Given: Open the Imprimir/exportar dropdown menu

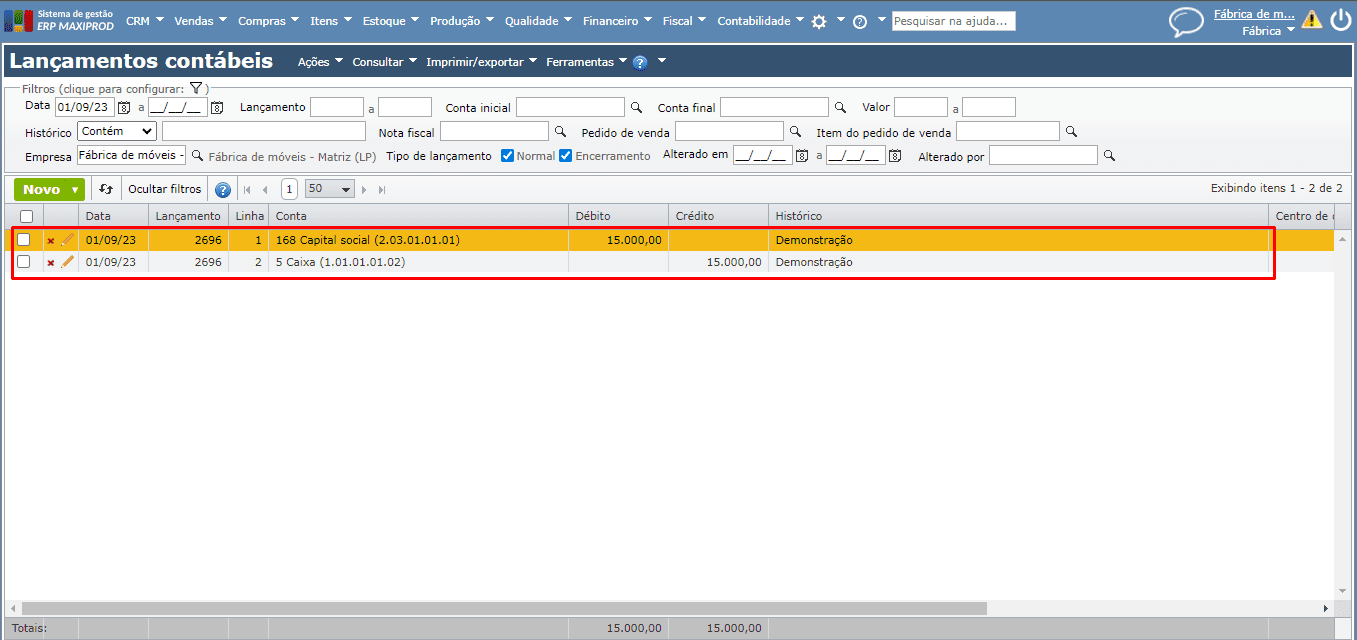Looking at the screenshot, I should (x=482, y=62).
